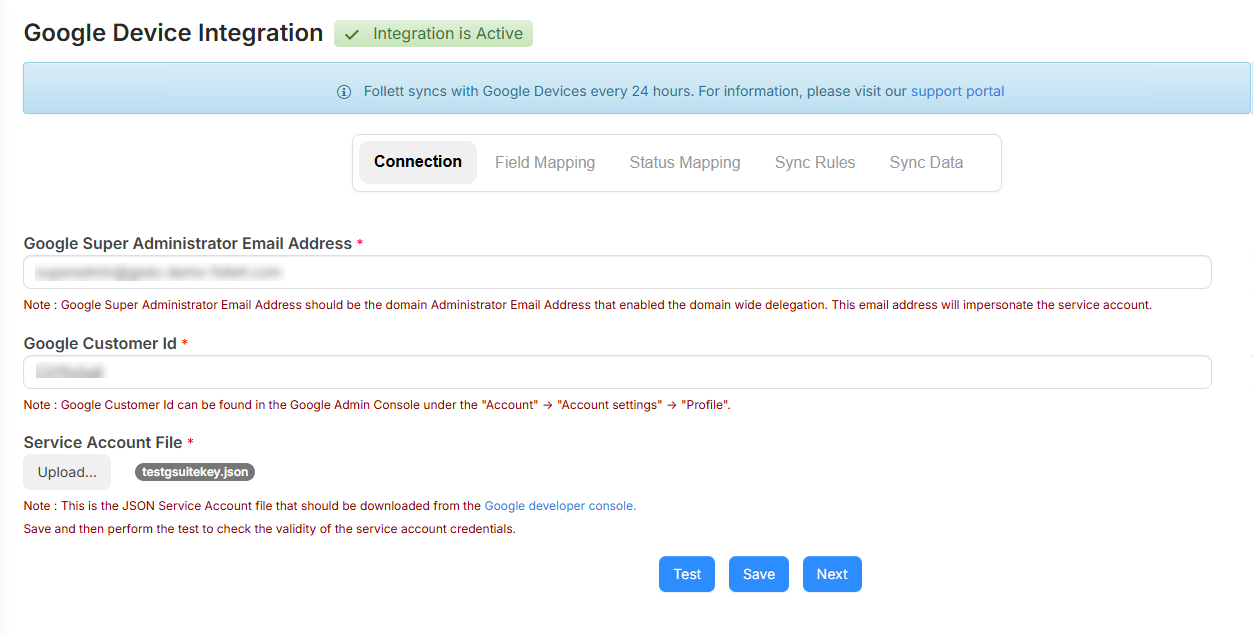Select the Connection tab
Screen dimensions: 1253x635
click(x=418, y=162)
